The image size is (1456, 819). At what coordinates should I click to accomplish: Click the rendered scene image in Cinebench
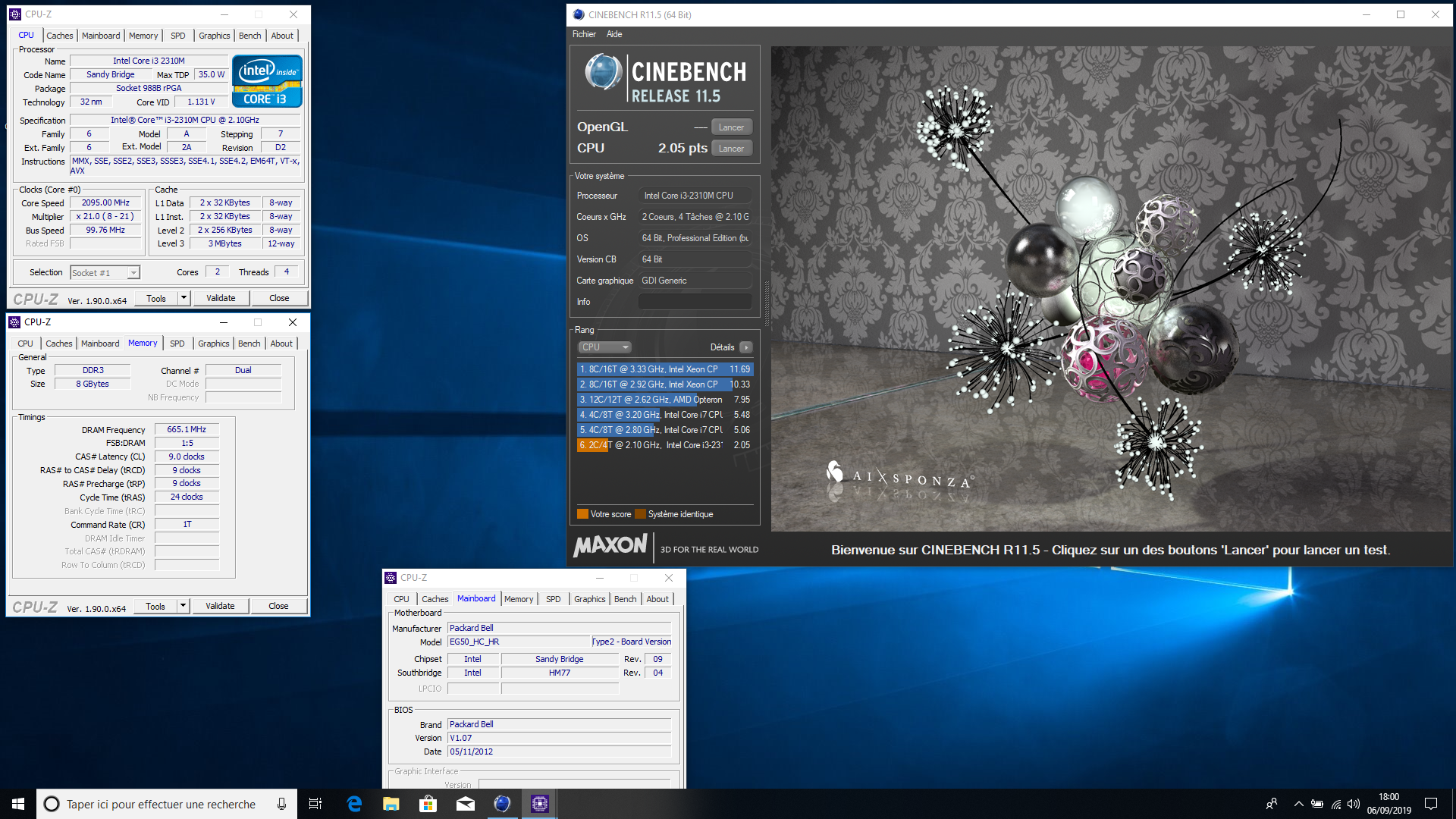tap(1111, 288)
